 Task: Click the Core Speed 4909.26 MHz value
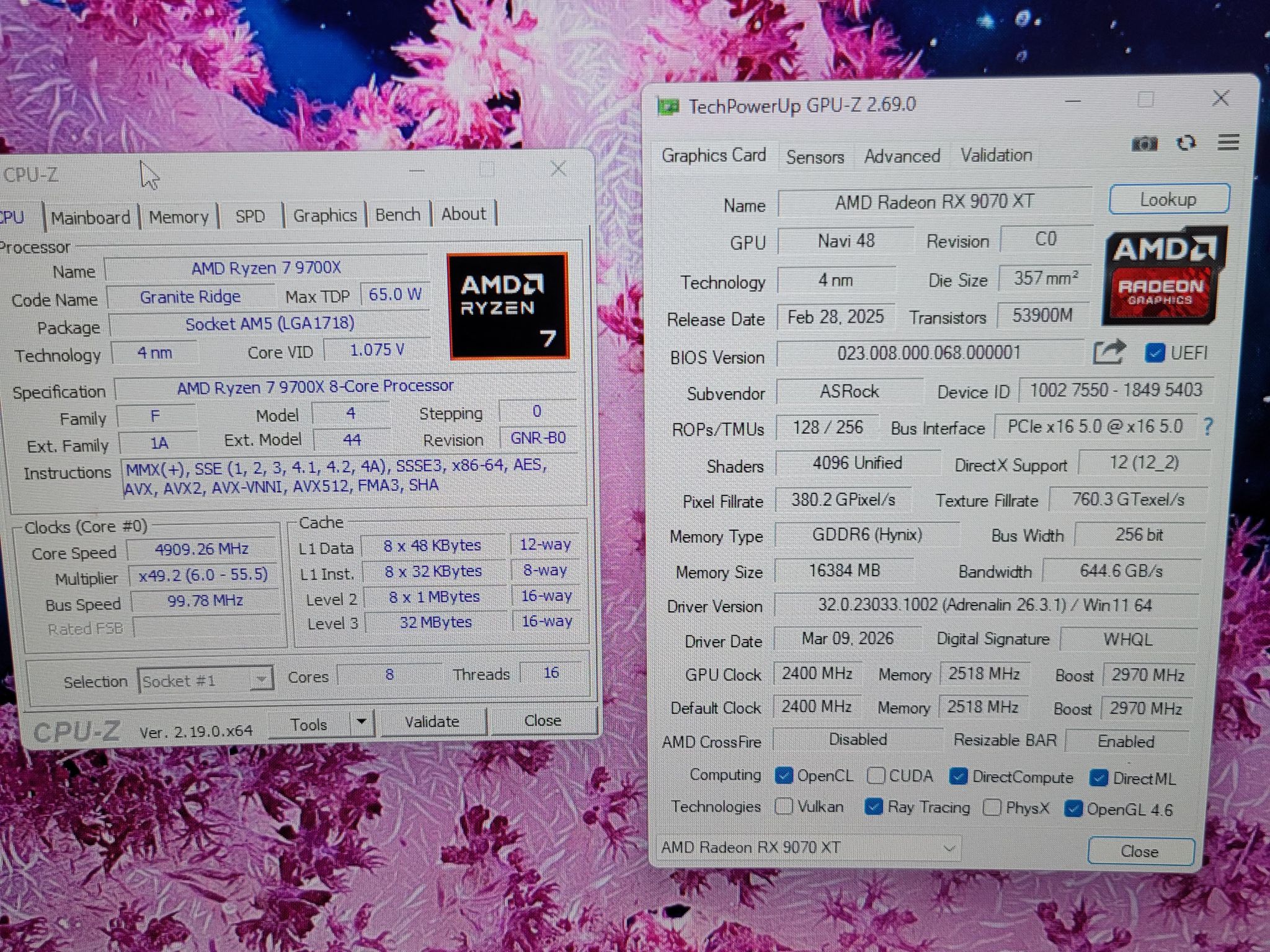[x=202, y=549]
